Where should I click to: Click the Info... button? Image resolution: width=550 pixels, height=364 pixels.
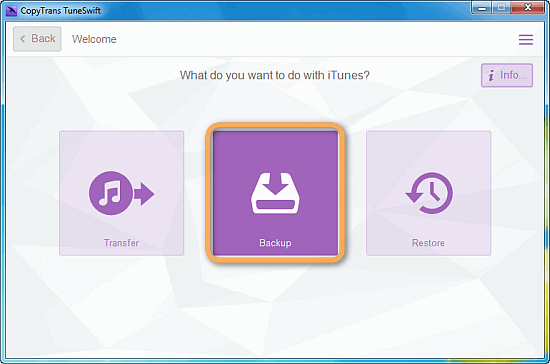(507, 75)
